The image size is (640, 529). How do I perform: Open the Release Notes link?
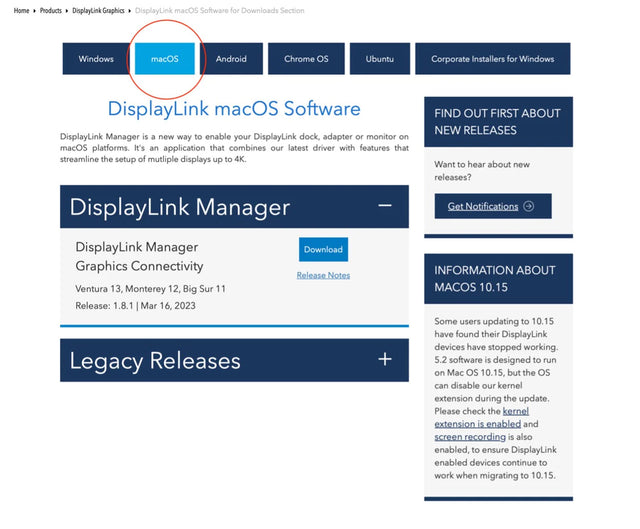[x=323, y=276]
